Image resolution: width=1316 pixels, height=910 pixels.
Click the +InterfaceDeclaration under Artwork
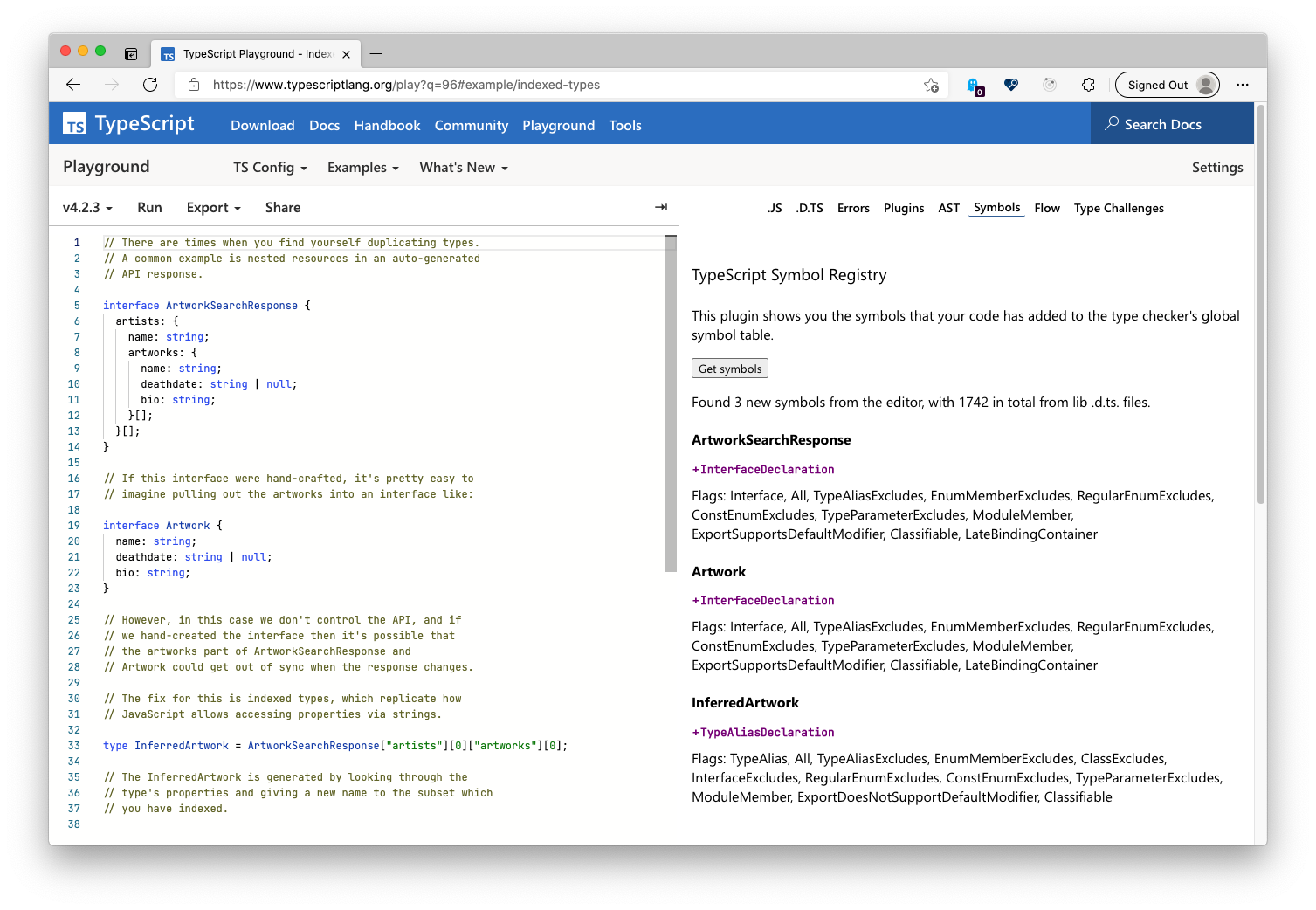763,601
